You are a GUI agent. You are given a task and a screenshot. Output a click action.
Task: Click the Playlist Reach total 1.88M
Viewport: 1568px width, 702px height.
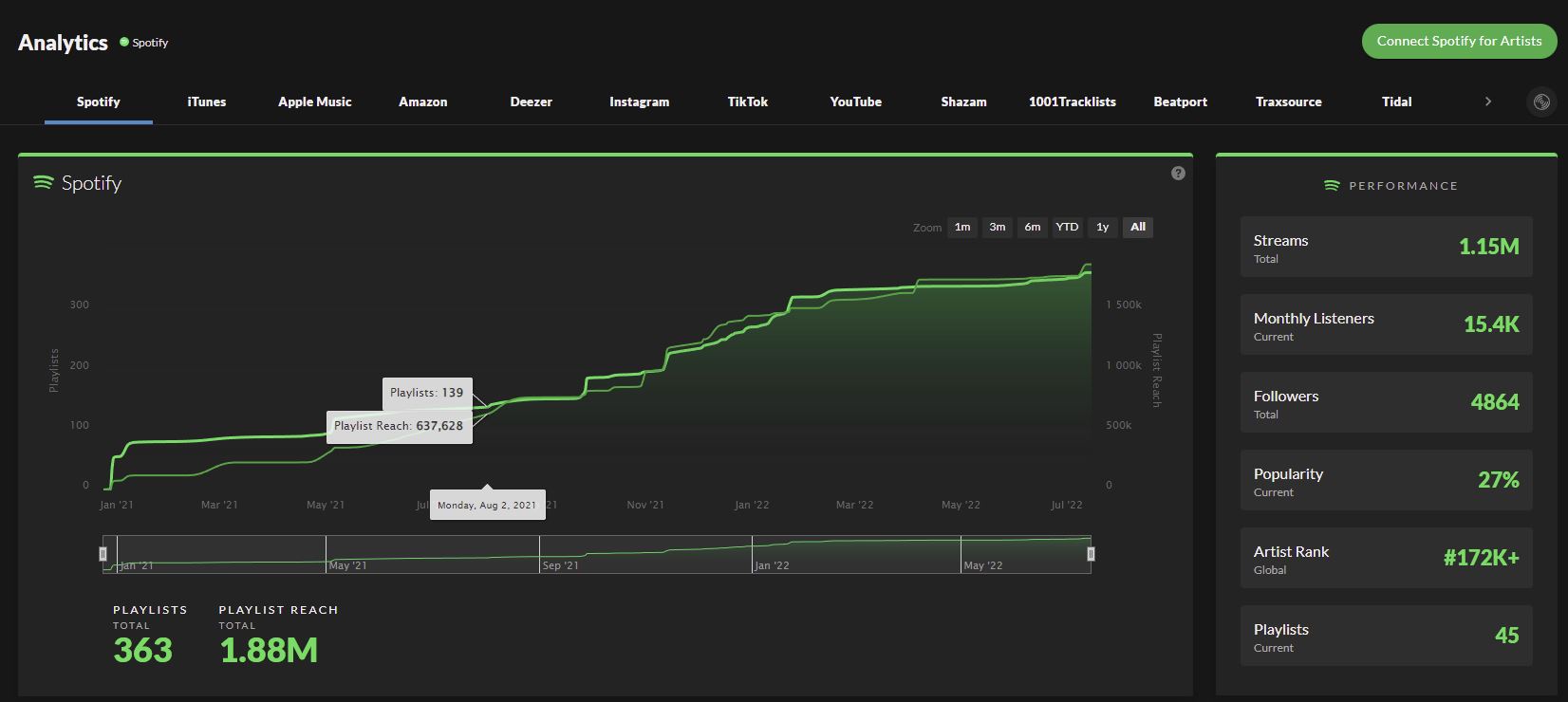[269, 651]
